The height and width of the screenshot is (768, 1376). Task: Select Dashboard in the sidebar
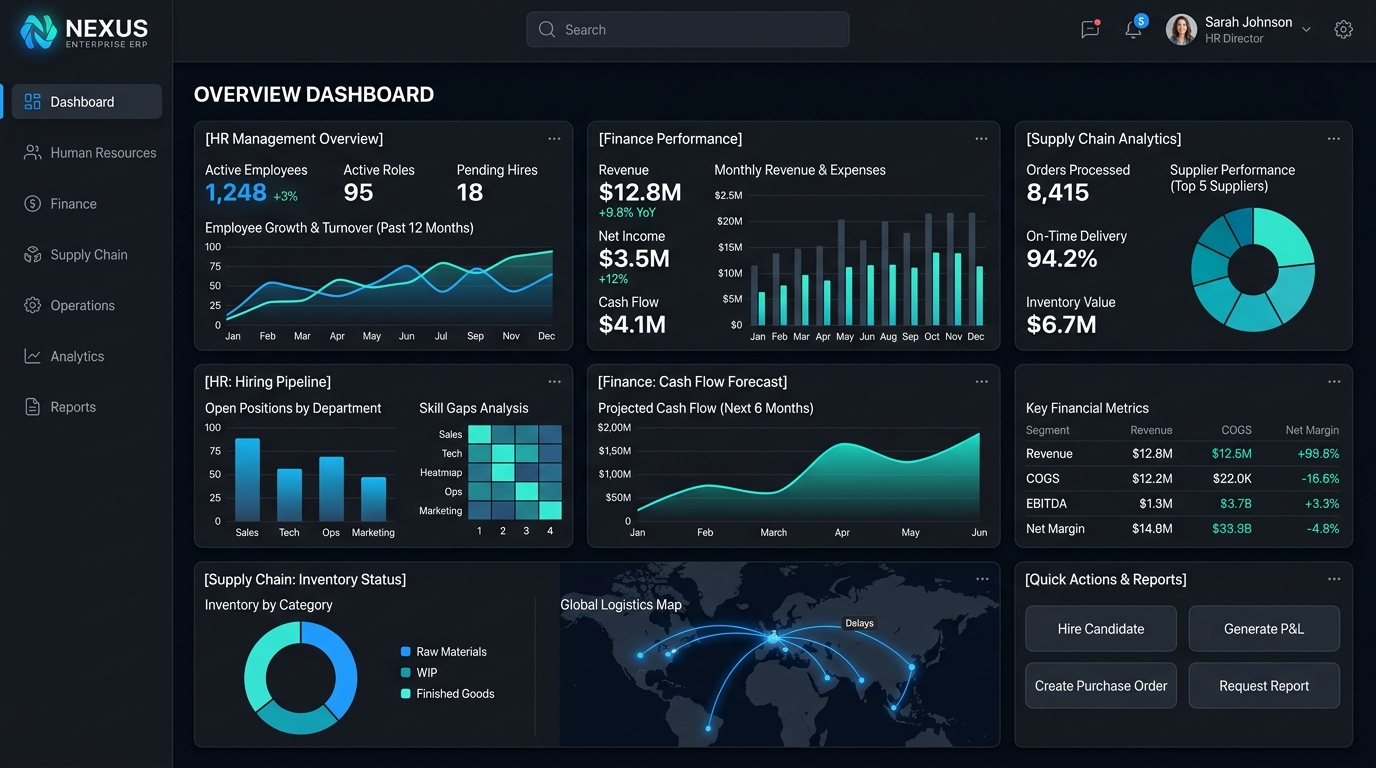[x=87, y=102]
